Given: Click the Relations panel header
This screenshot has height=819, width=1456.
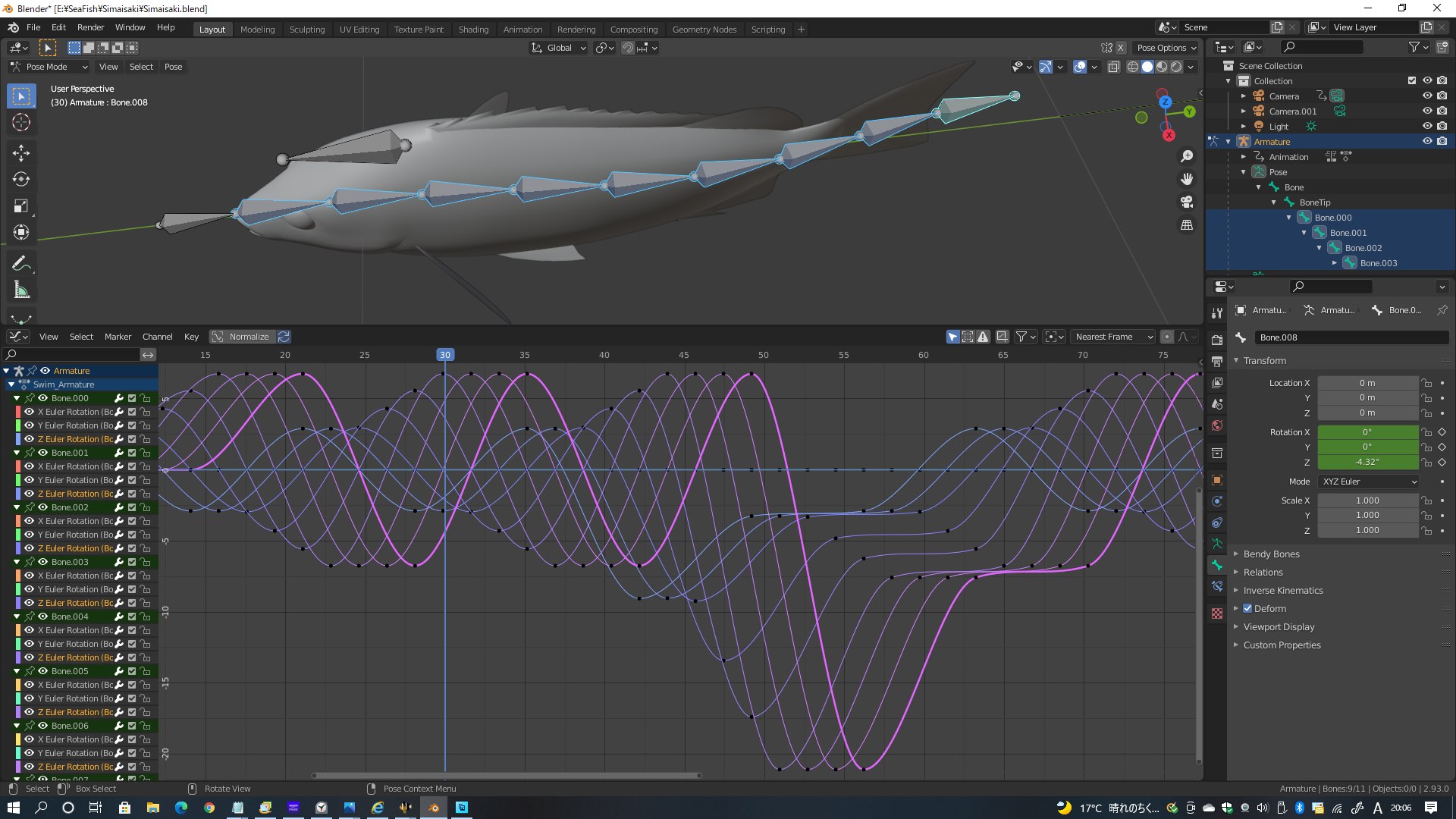Looking at the screenshot, I should point(1263,573).
